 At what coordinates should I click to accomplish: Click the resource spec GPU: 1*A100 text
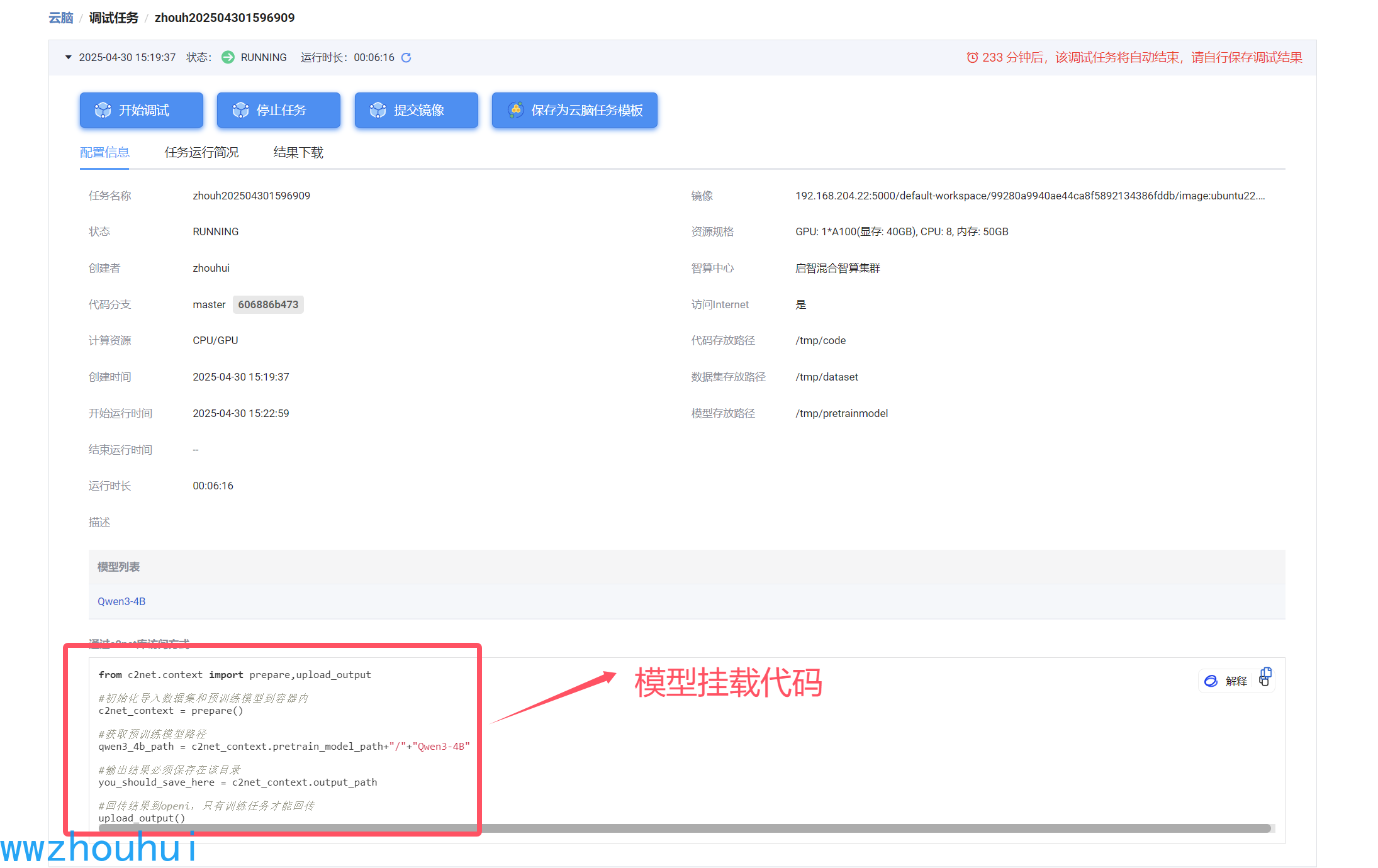point(902,231)
